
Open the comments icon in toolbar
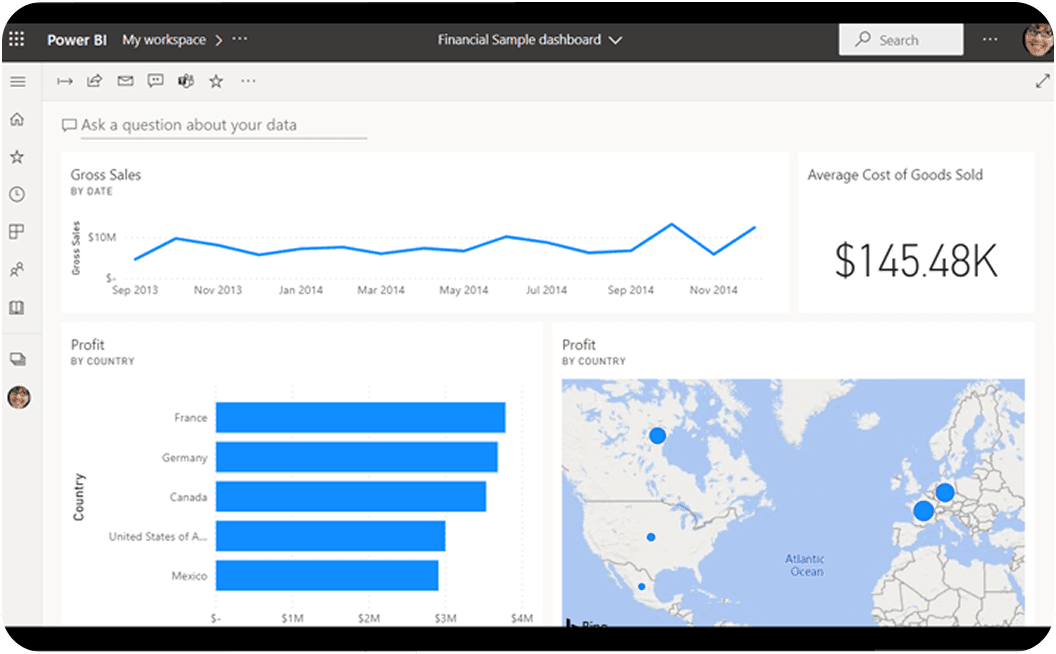[x=156, y=81]
